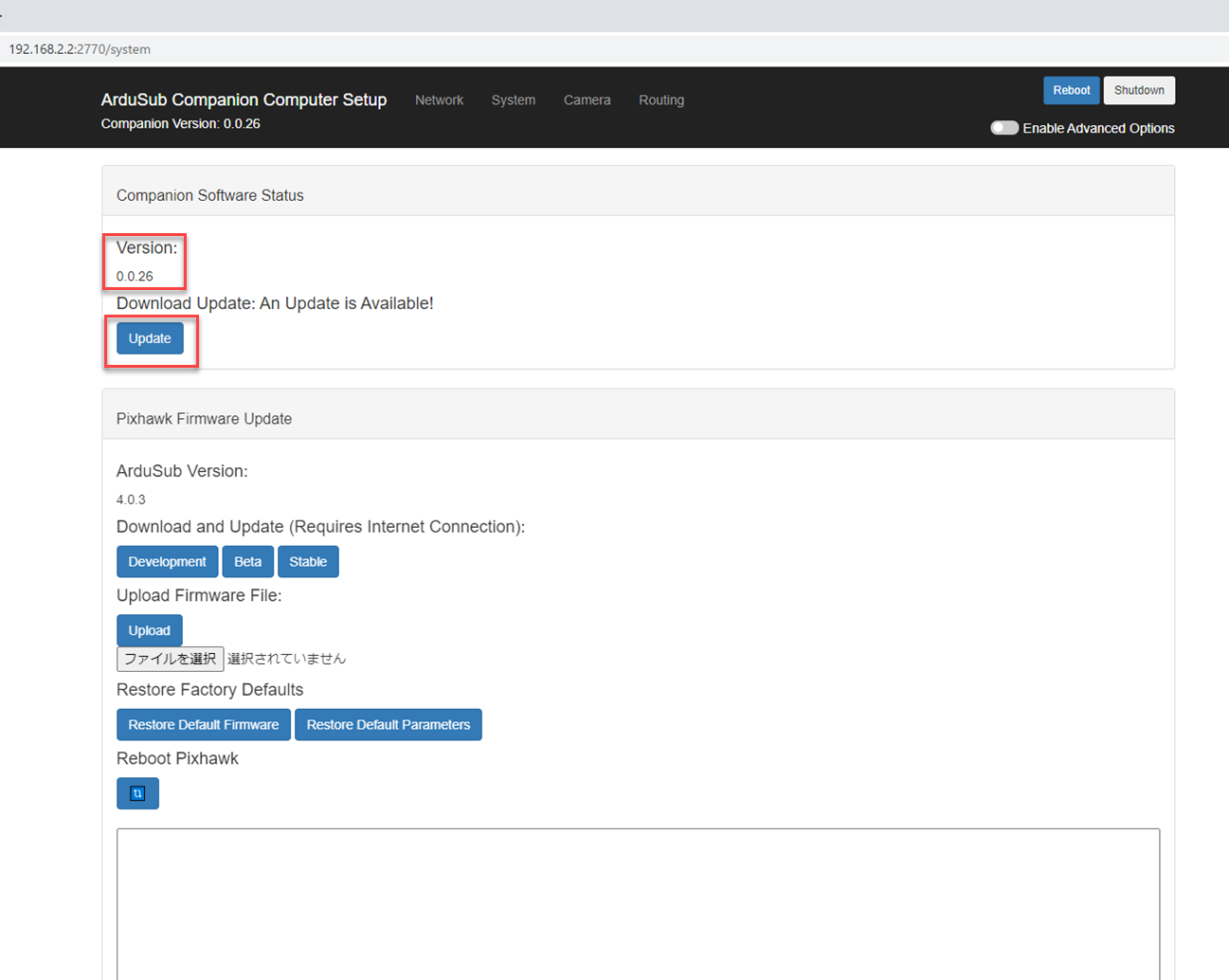Click the 選択されていません file status text
This screenshot has width=1229, height=980.
[286, 659]
